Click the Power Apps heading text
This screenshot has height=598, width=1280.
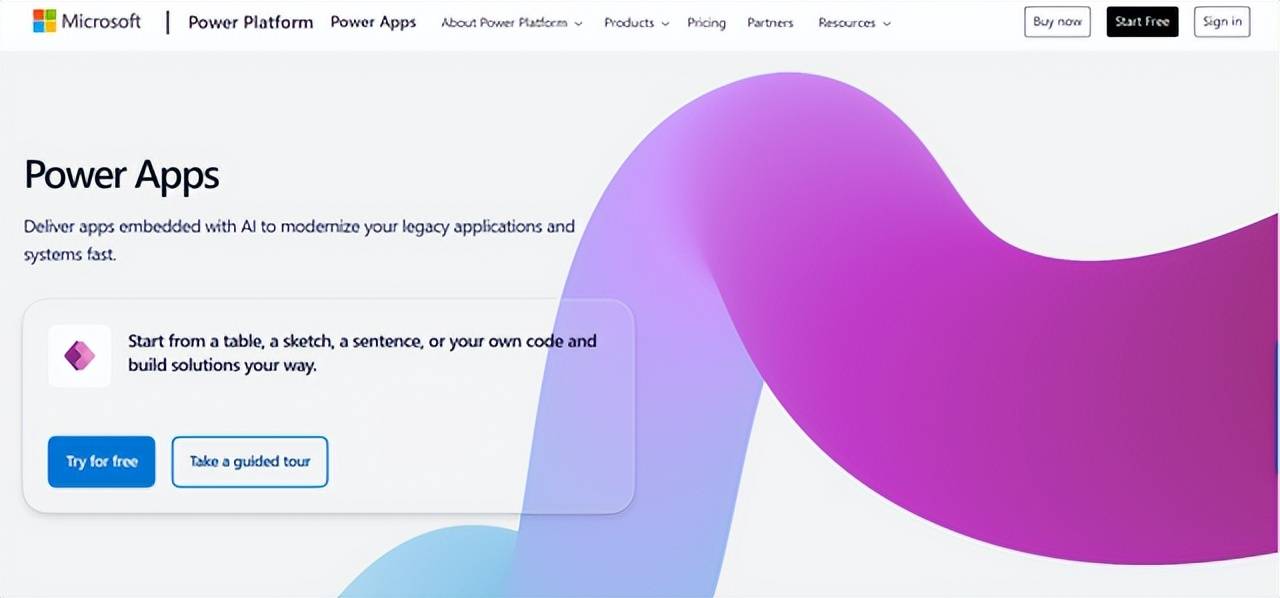click(x=122, y=175)
